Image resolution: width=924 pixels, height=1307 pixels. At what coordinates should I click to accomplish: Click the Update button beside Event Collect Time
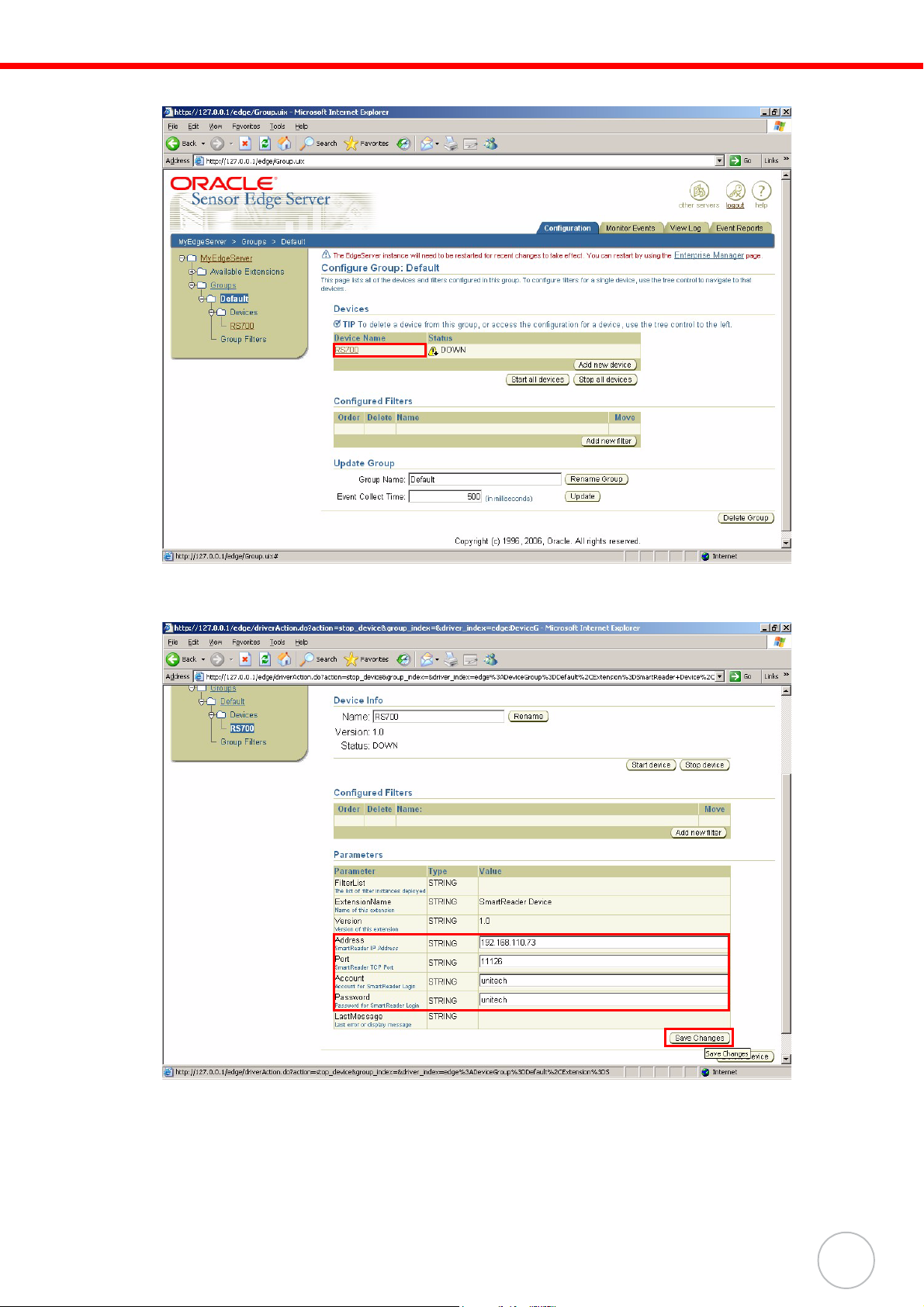click(583, 496)
